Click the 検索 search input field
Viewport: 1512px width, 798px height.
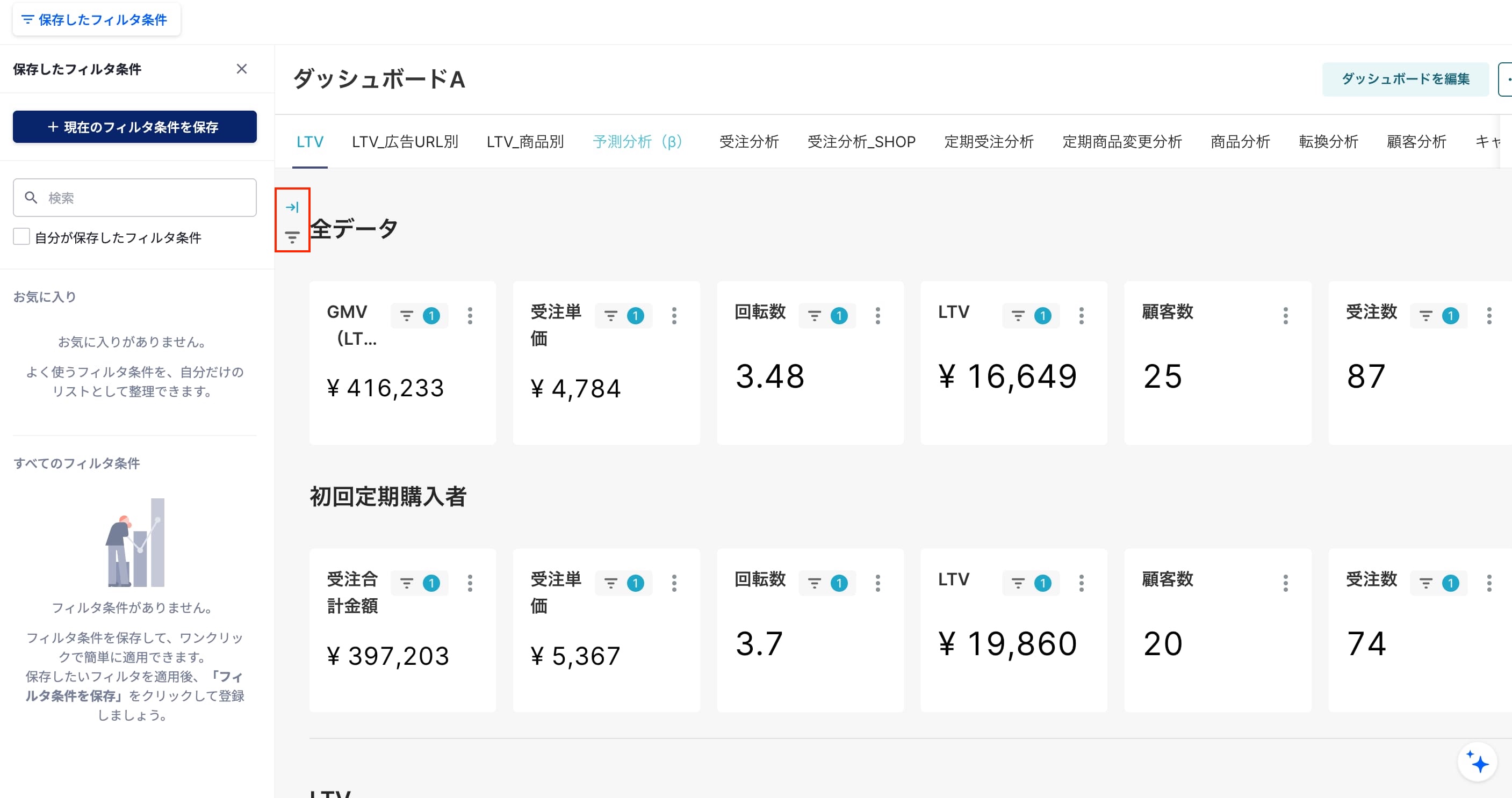pyautogui.click(x=134, y=198)
